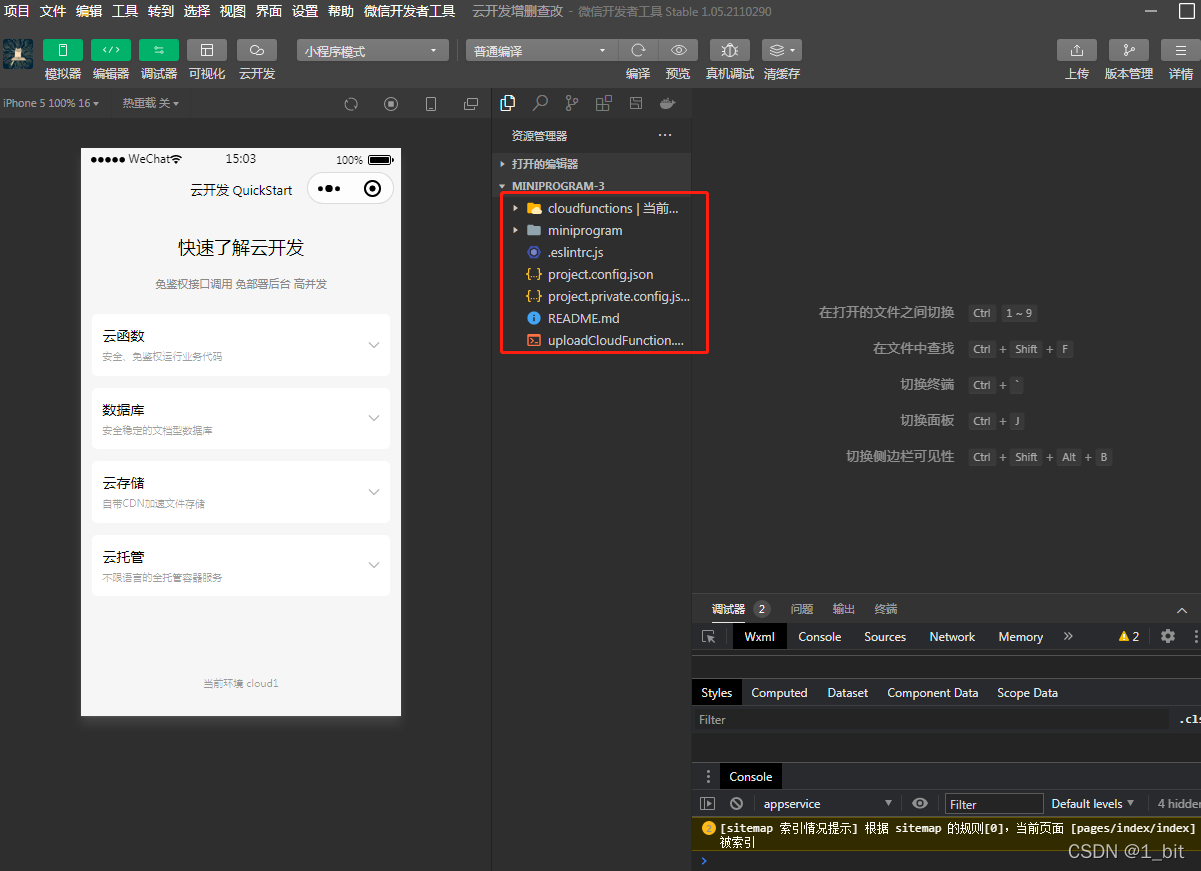Image resolution: width=1201 pixels, height=871 pixels.
Task: Switch to the 终端 terminal tab
Action: pos(886,609)
